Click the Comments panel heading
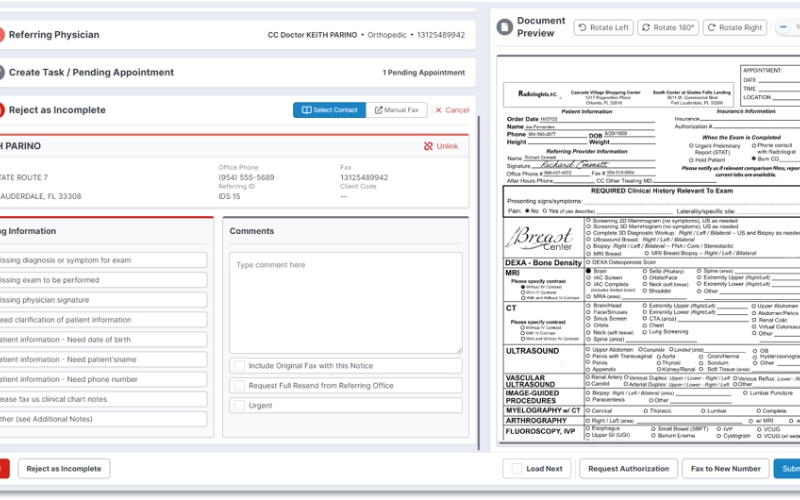The width and height of the screenshot is (800, 500). 252,231
